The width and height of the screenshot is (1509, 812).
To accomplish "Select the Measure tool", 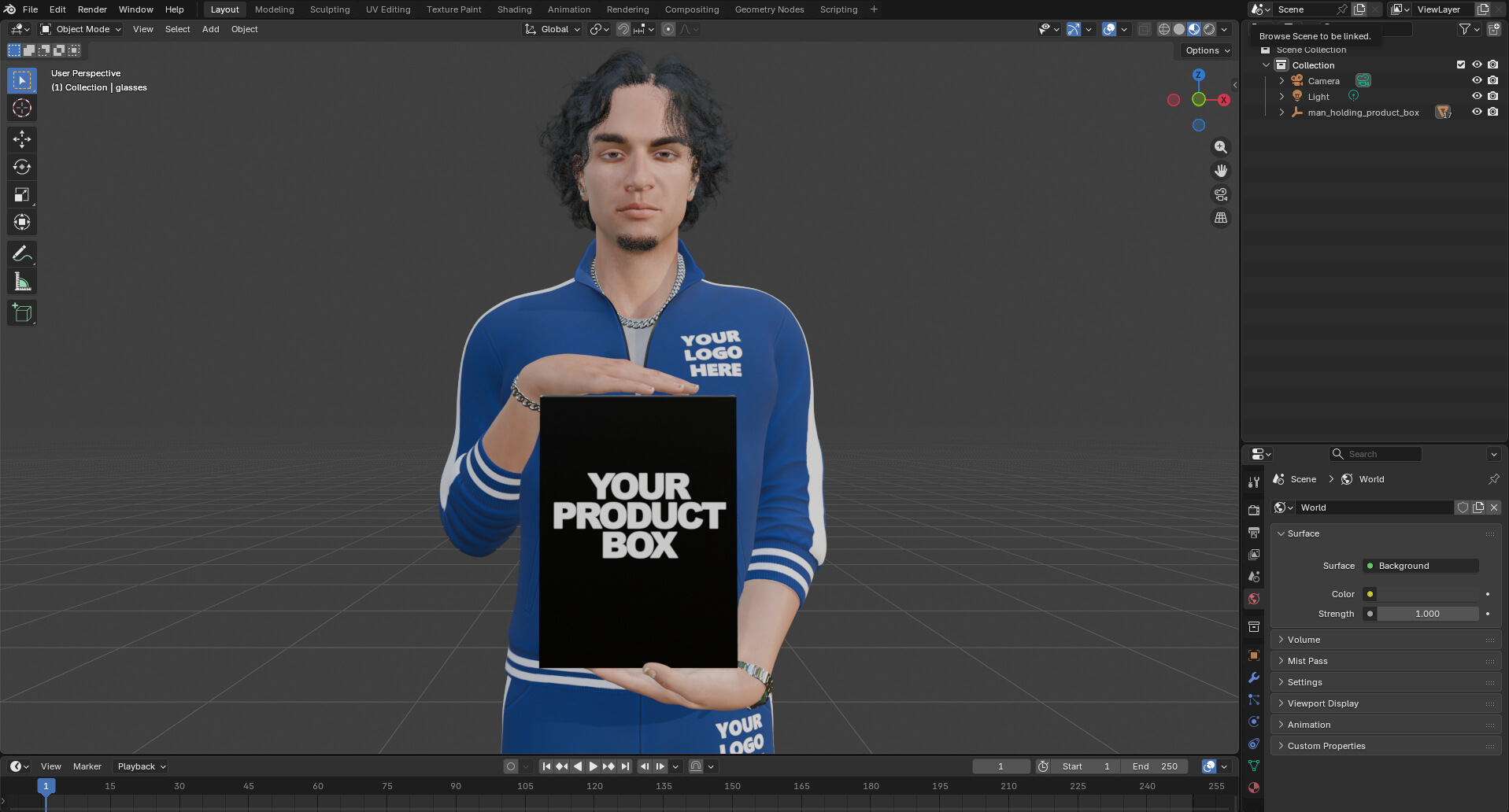I will [22, 282].
